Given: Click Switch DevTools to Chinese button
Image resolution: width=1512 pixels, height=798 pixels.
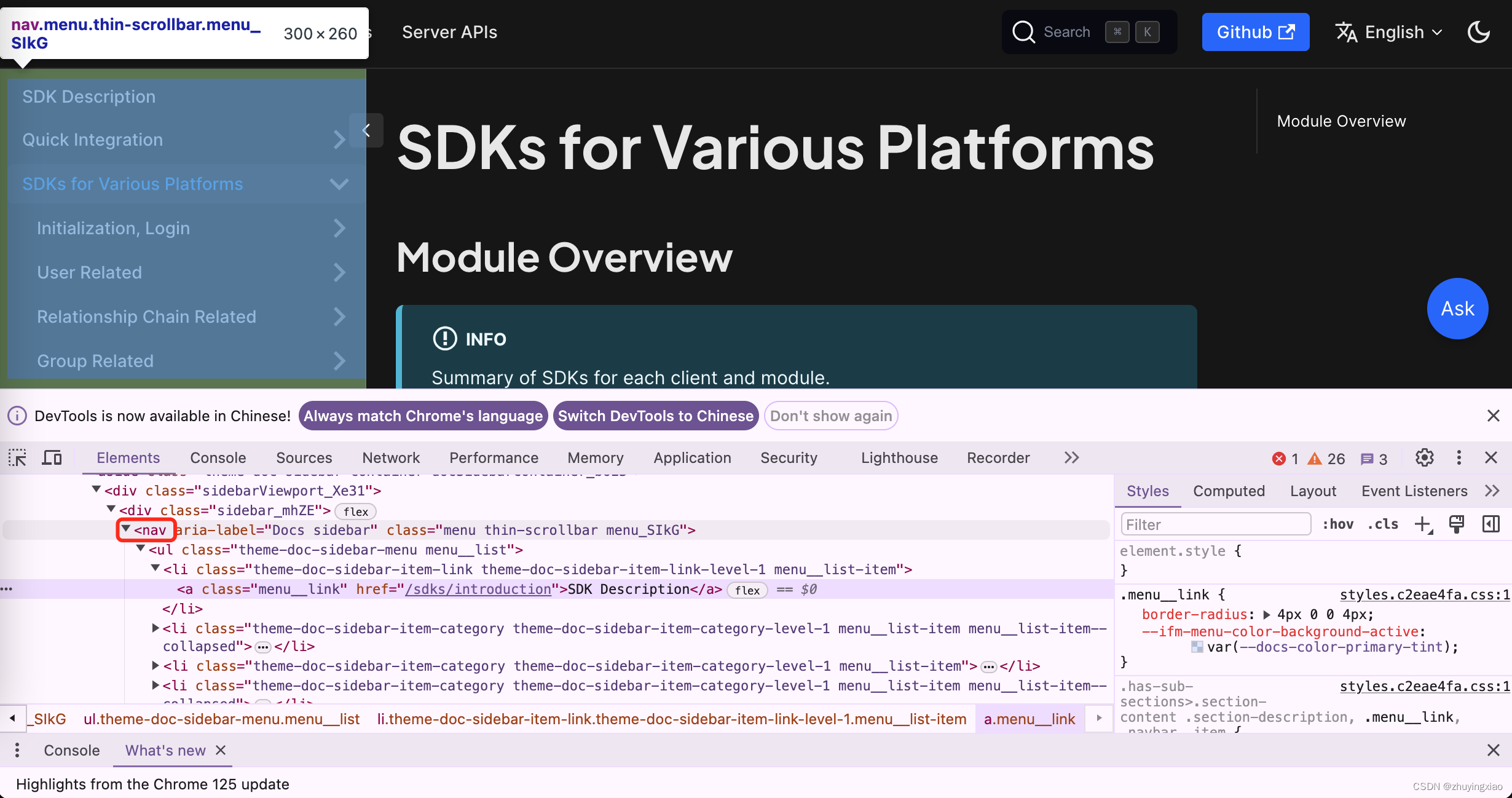Looking at the screenshot, I should coord(655,416).
